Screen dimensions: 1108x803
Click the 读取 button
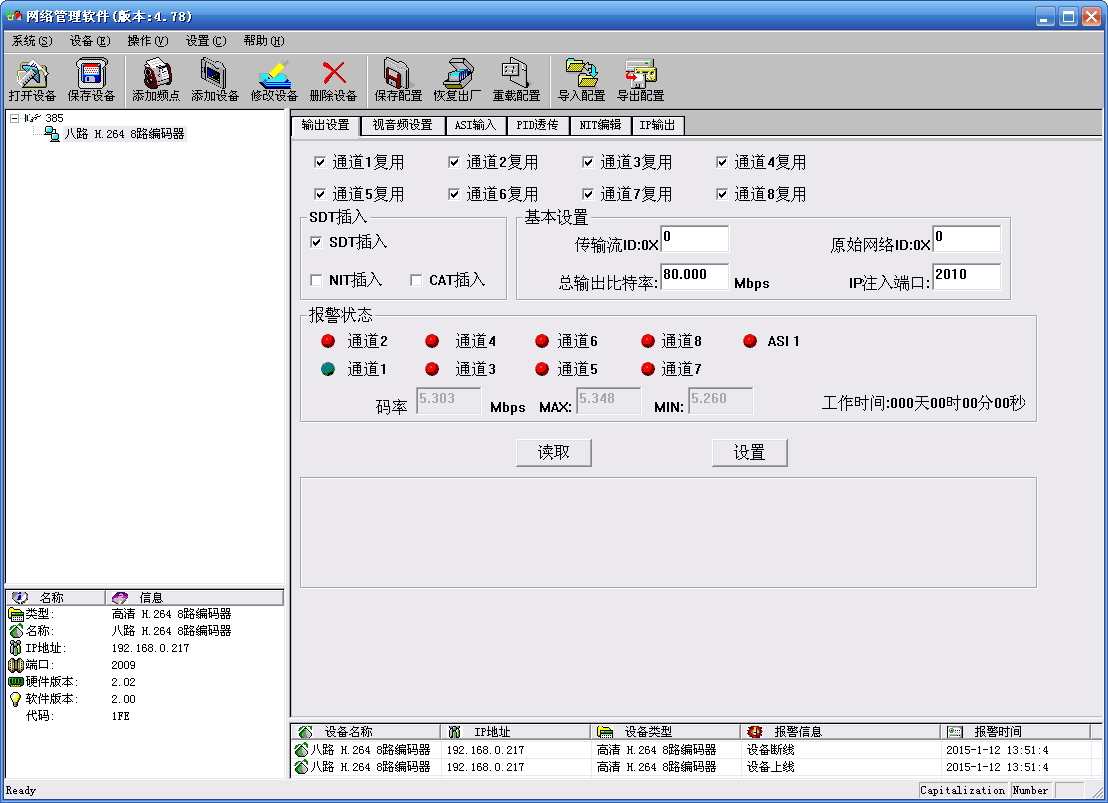(554, 452)
